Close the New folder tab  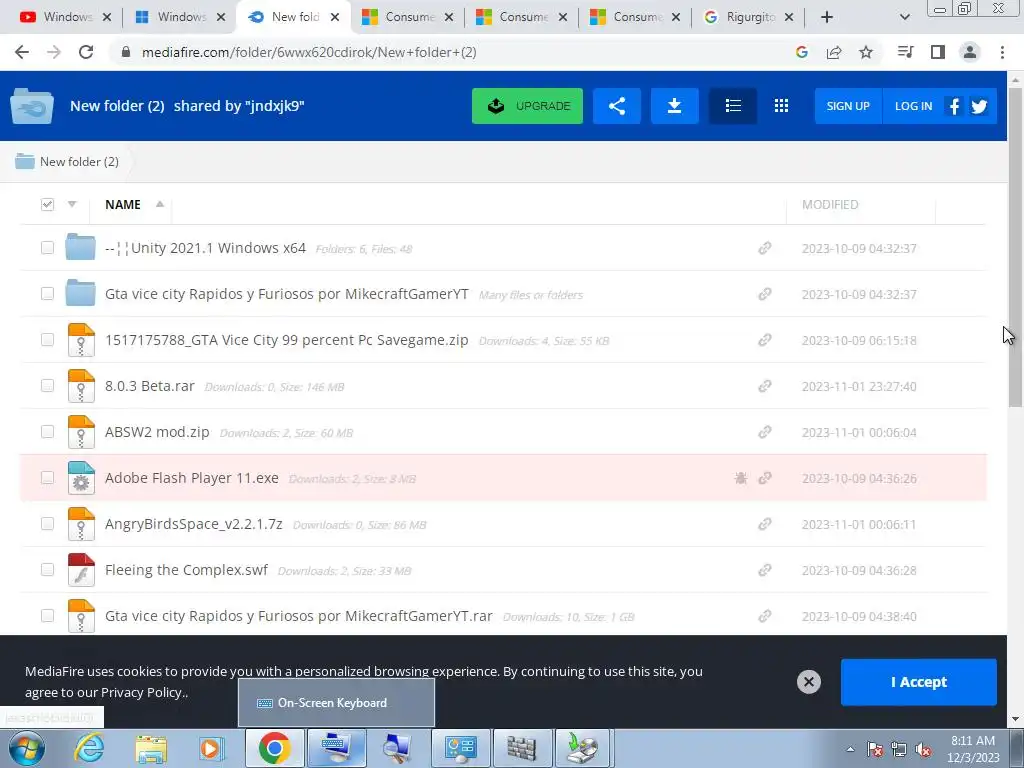pyautogui.click(x=335, y=17)
